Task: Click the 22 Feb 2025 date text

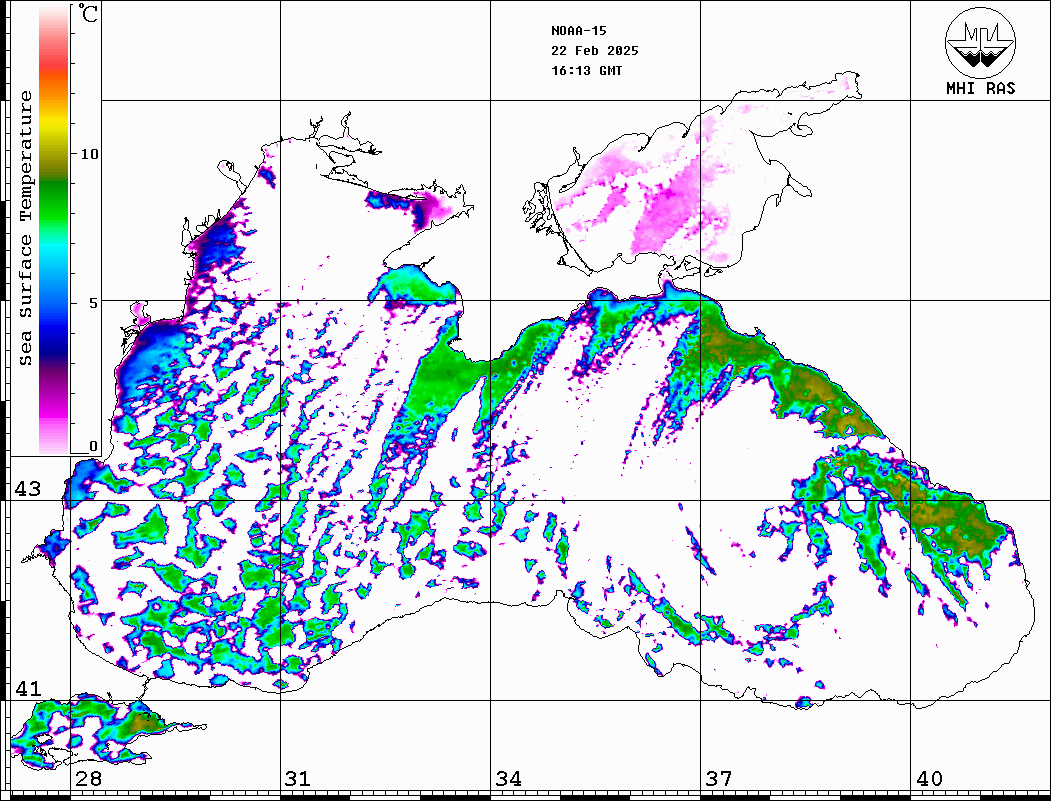Action: pyautogui.click(x=594, y=51)
